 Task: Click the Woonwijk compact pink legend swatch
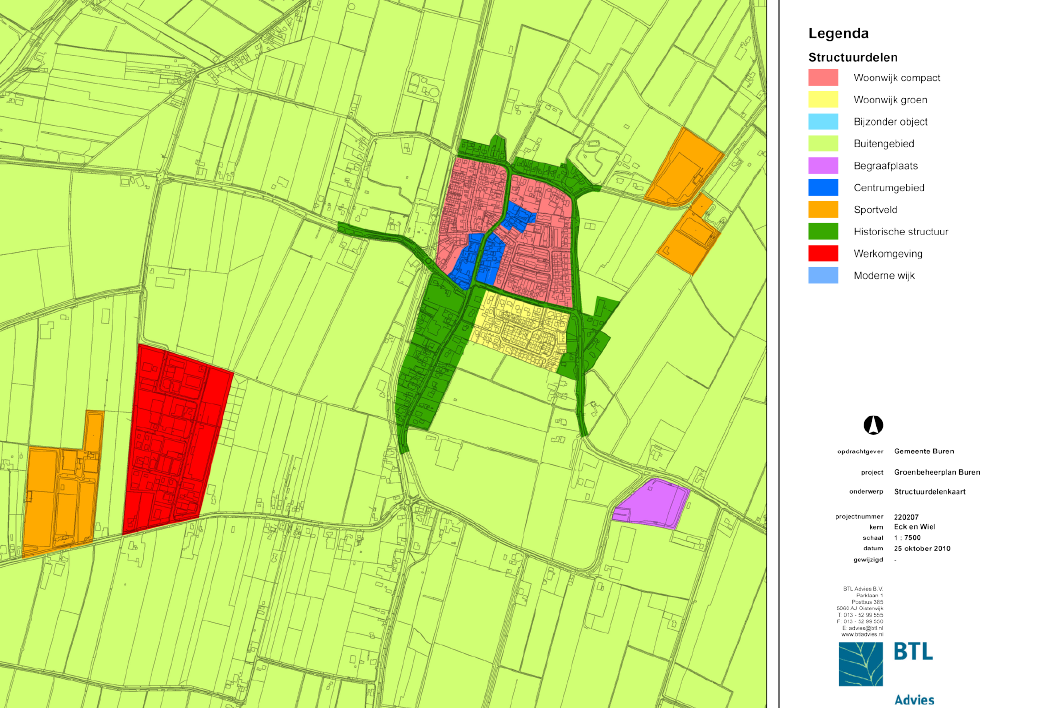(x=823, y=77)
